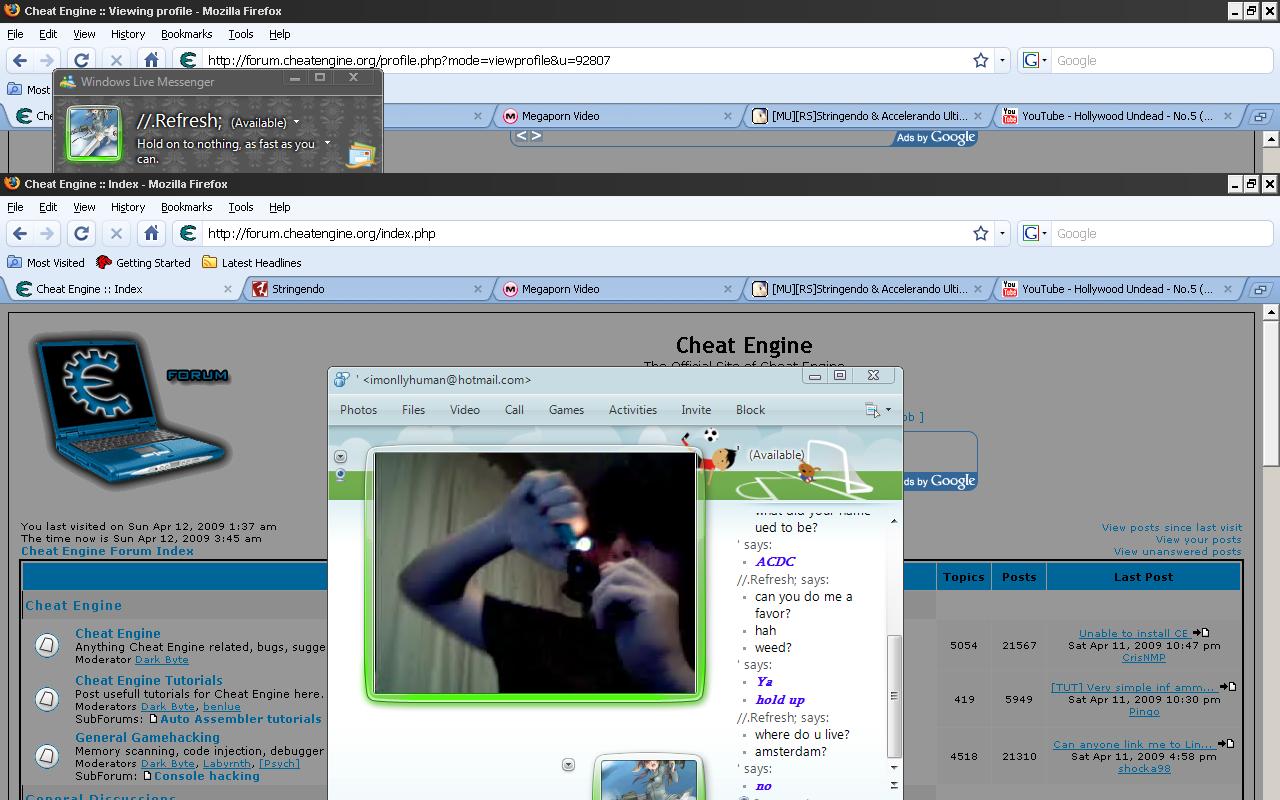Image resolution: width=1280 pixels, height=800 pixels.
Task: Open the General Gamehacking forum link
Action: click(147, 738)
